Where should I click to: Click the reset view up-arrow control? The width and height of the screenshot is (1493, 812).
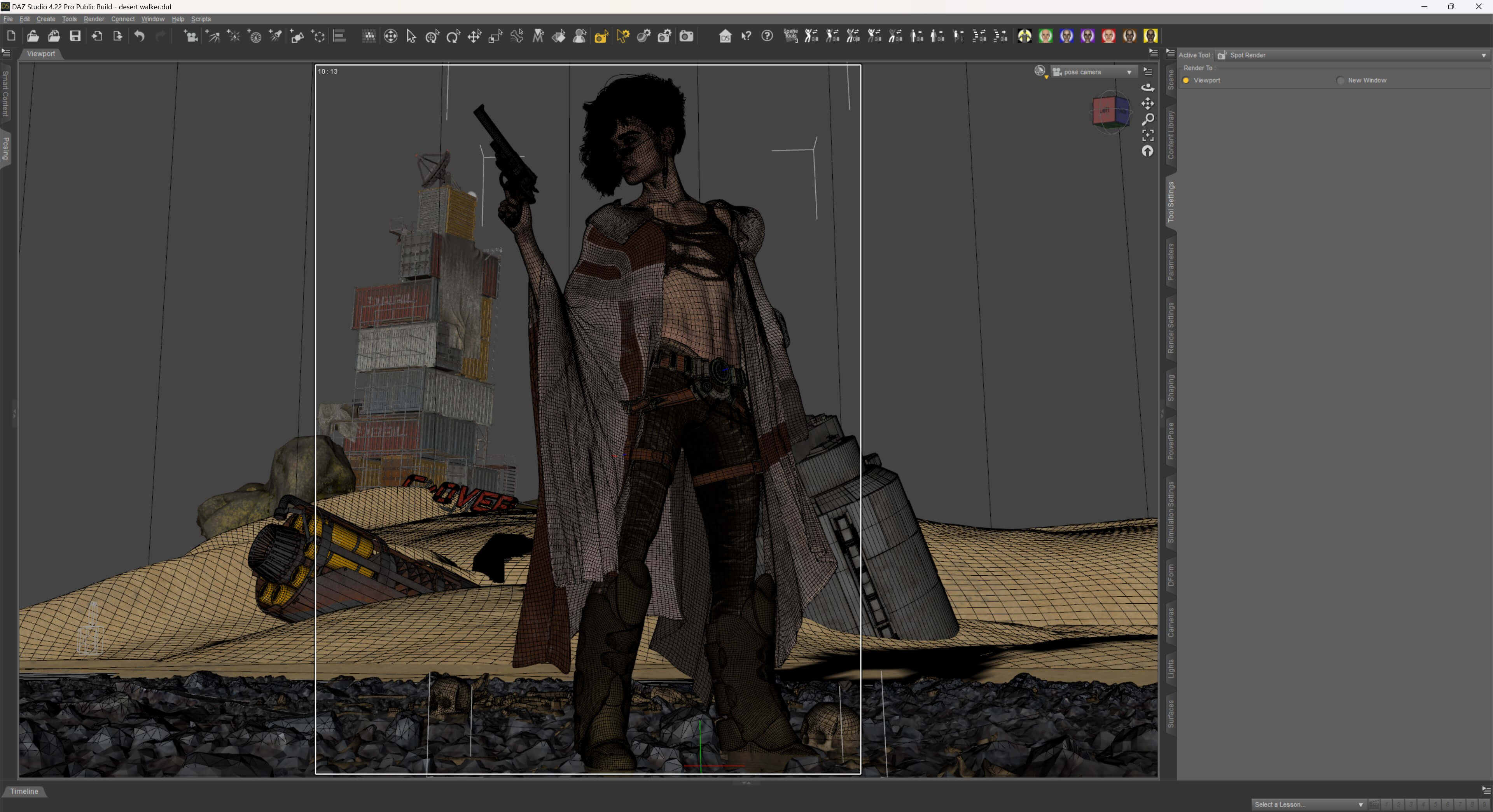coord(1148,151)
